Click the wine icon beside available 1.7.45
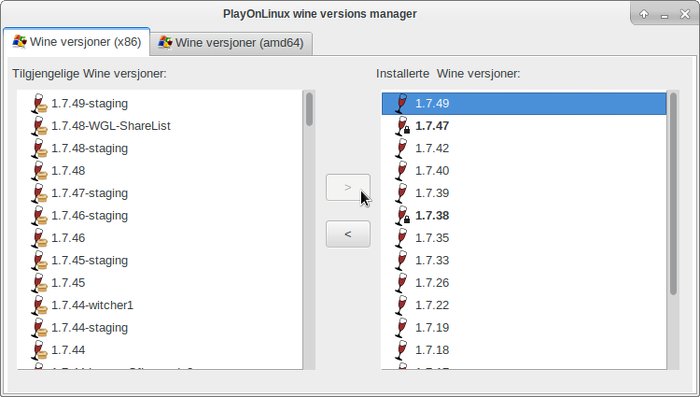The image size is (700, 397). pyautogui.click(x=39, y=283)
